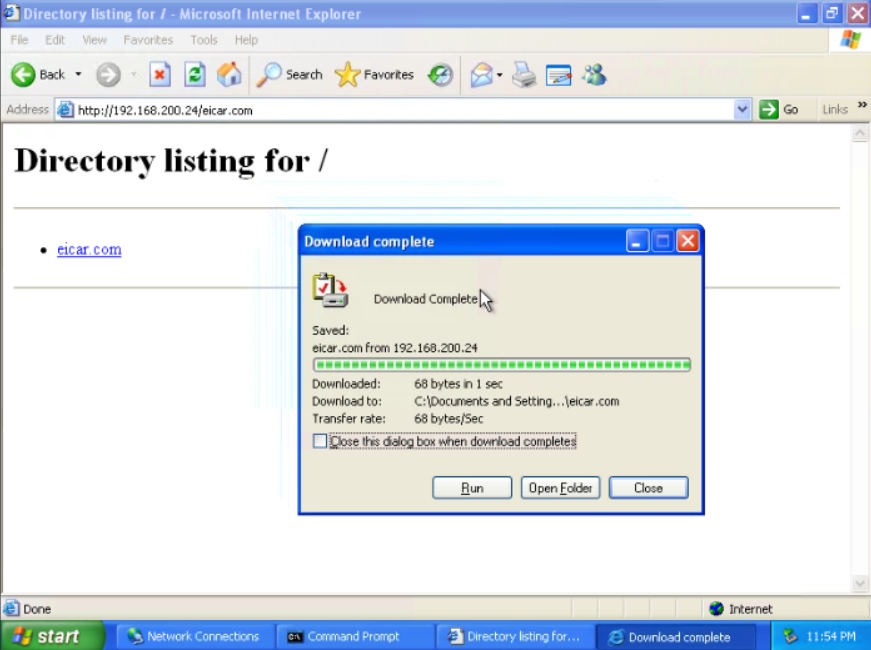Open the address bar dropdown arrow
The width and height of the screenshot is (871, 650).
point(742,109)
